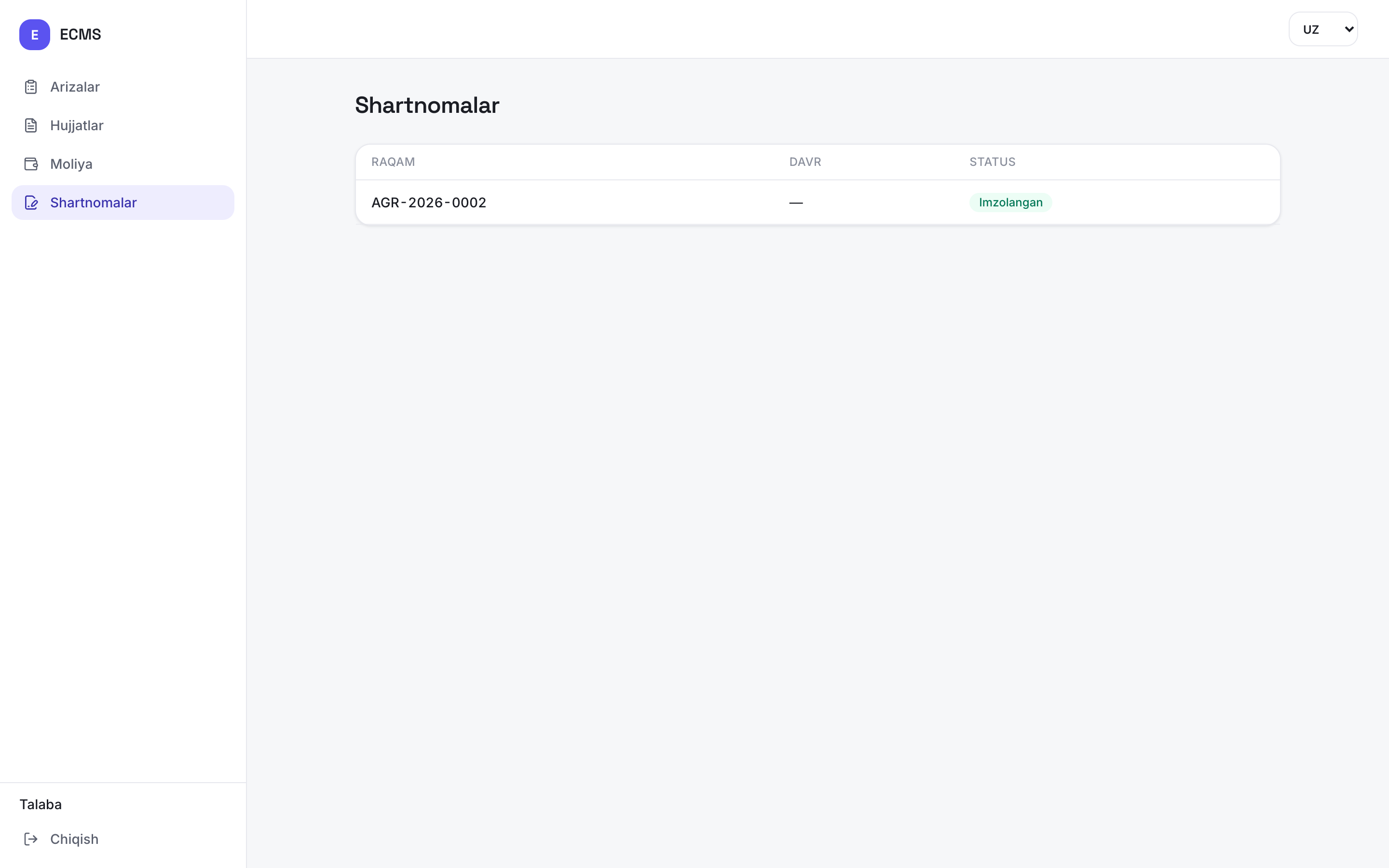Click the ECMS purple logo icon
The image size is (1389, 868).
34,34
